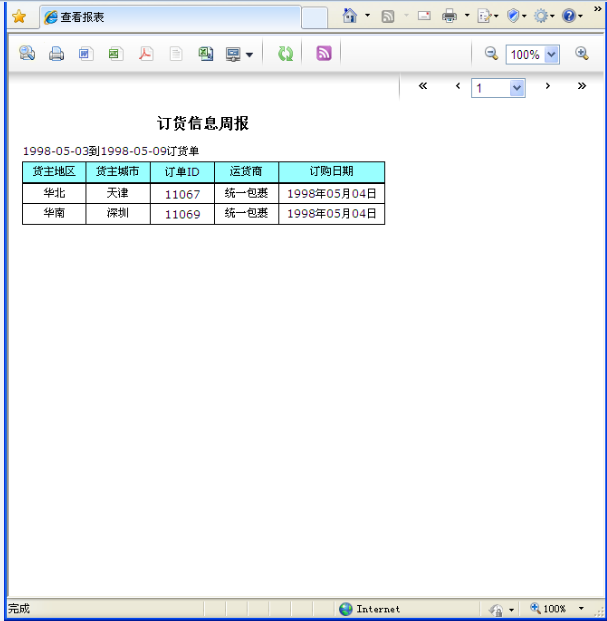Viewport: 607px width, 621px height.
Task: Expand the browser Print dropdown arrow
Action: tap(467, 16)
